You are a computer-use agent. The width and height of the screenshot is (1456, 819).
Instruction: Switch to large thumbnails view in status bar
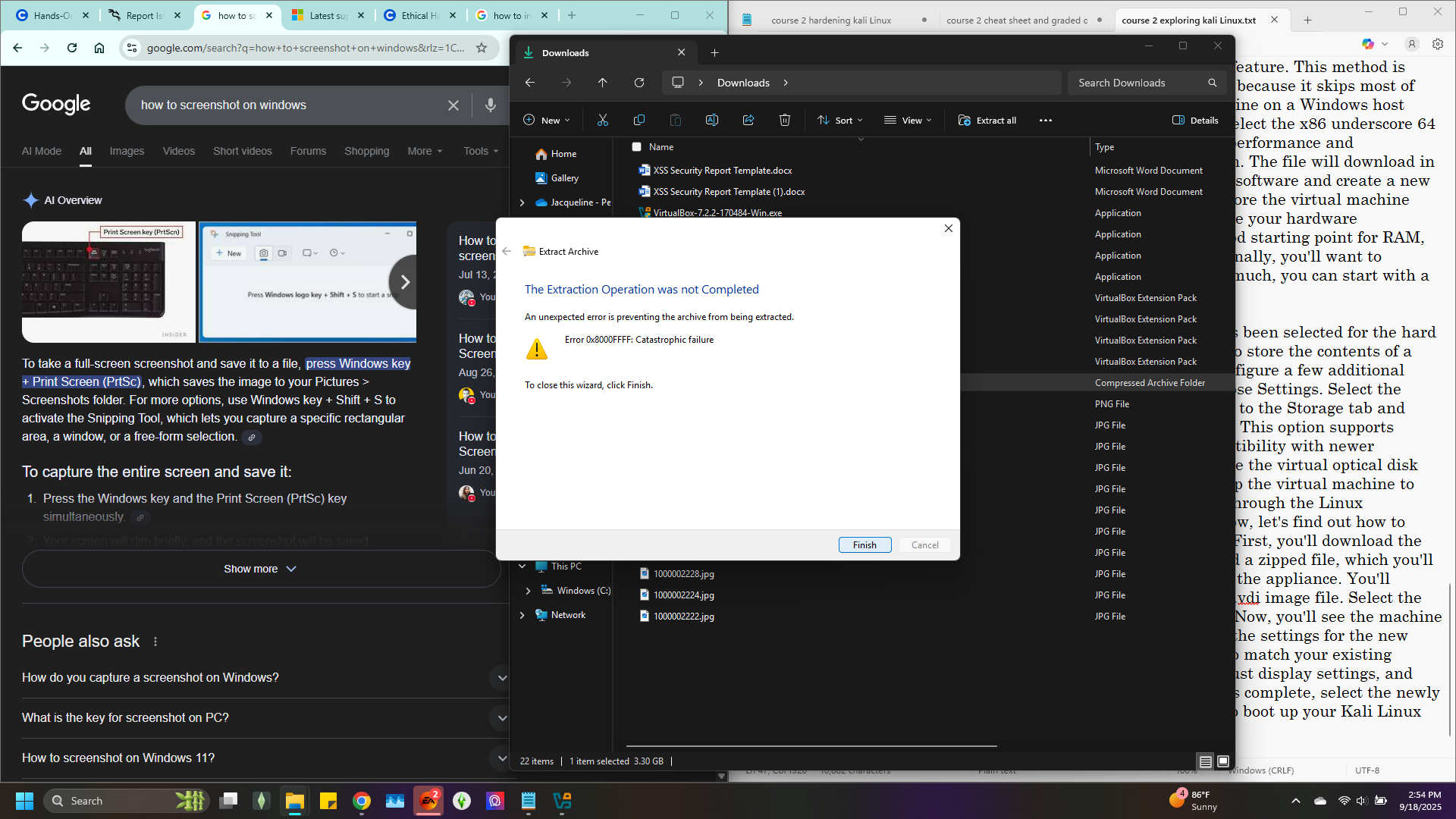tap(1223, 761)
